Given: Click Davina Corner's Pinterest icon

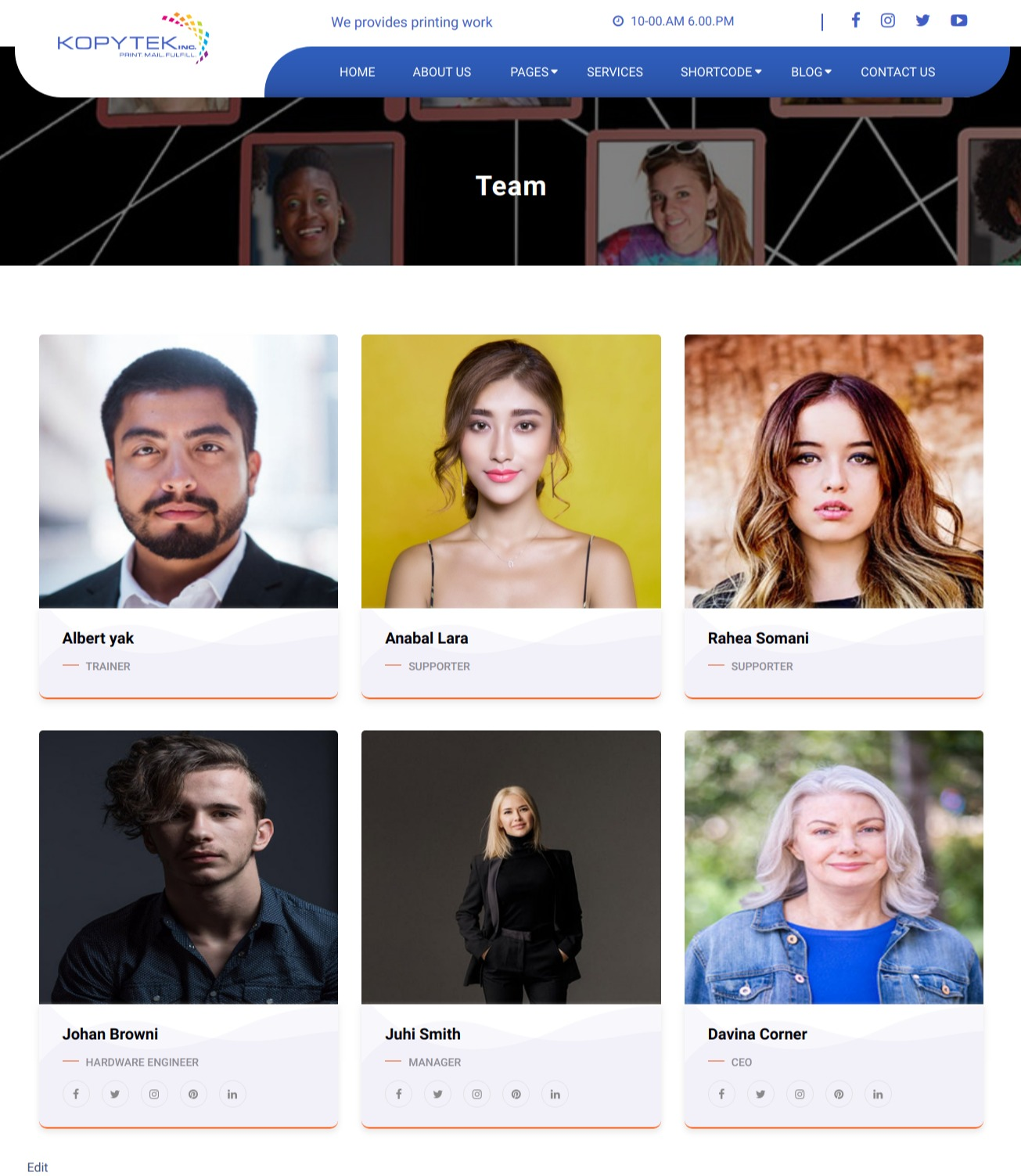Looking at the screenshot, I should coord(839,1094).
